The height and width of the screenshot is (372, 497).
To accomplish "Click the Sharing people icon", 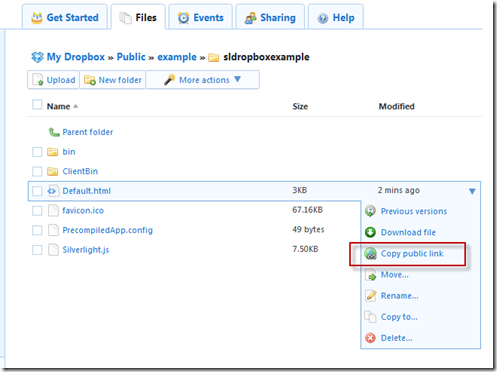I will pyautogui.click(x=250, y=18).
